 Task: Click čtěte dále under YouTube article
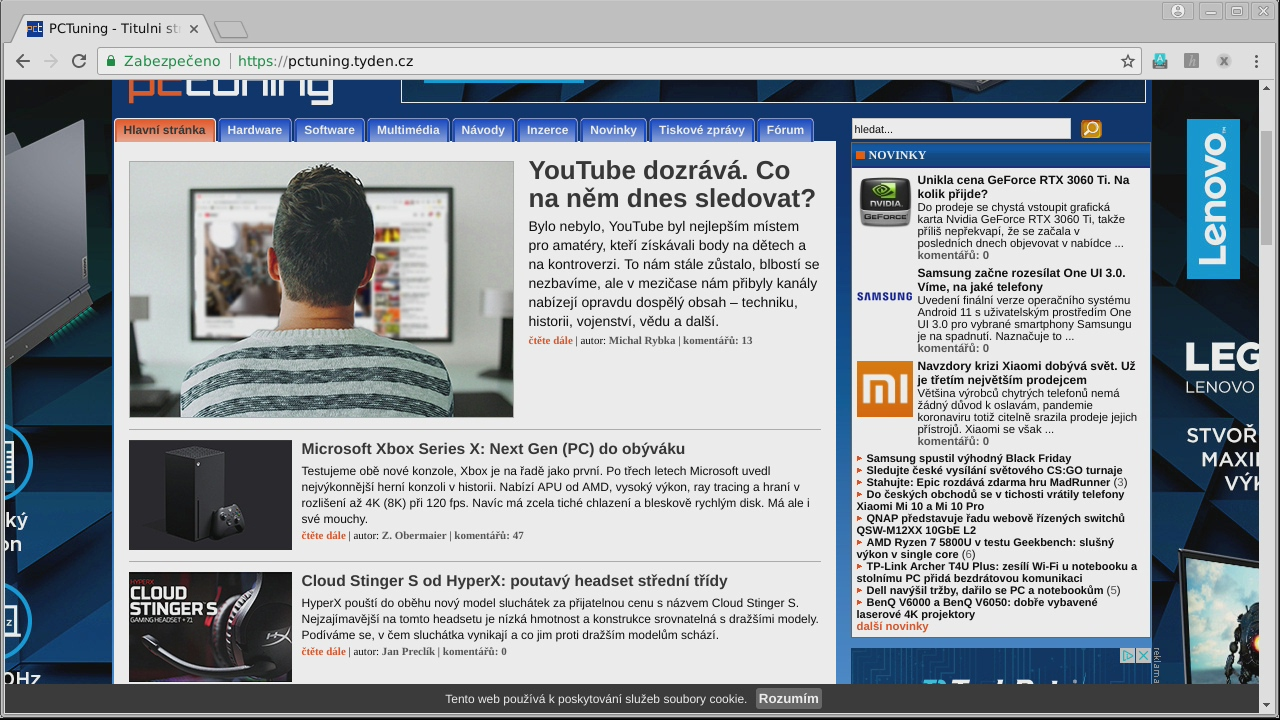(x=550, y=341)
